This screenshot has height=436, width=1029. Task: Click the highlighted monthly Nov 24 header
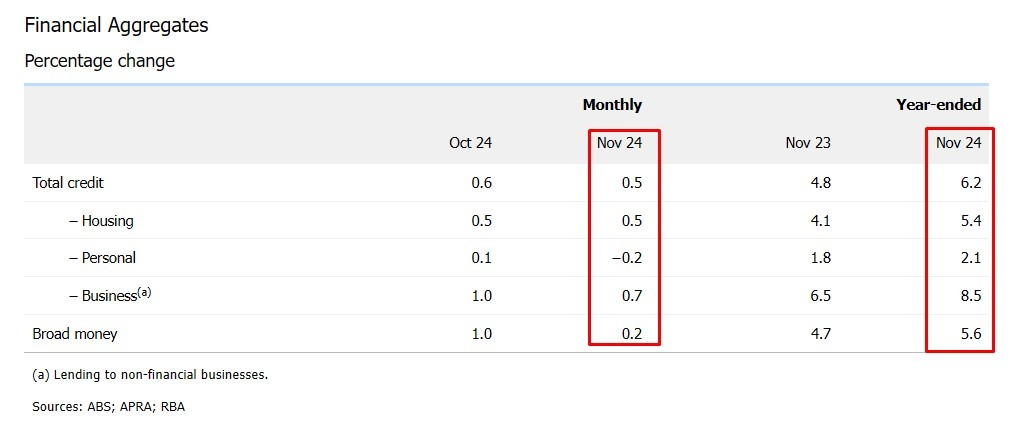[x=620, y=143]
